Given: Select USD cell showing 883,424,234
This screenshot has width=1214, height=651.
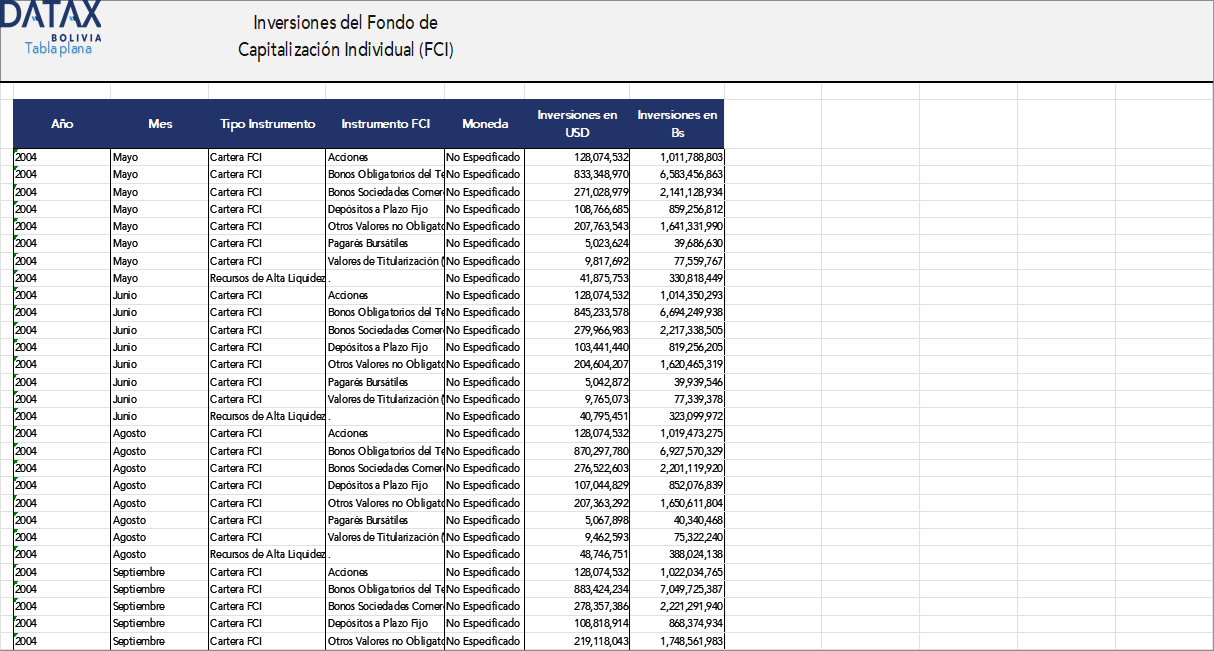Looking at the screenshot, I should (578, 589).
